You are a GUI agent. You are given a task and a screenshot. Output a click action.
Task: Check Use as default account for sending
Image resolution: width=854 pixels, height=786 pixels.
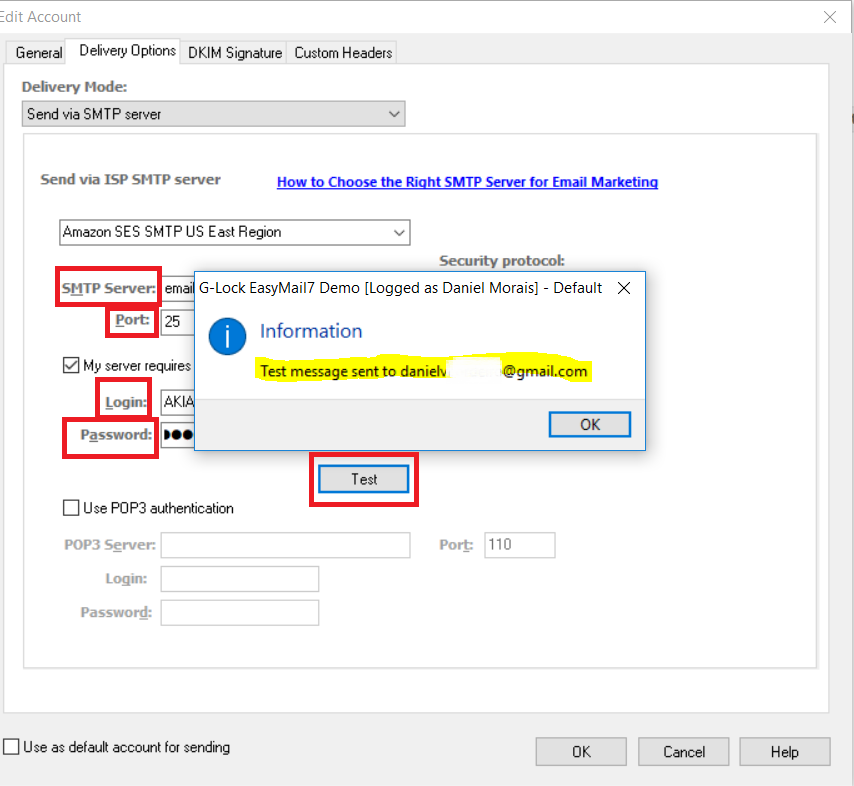11,747
